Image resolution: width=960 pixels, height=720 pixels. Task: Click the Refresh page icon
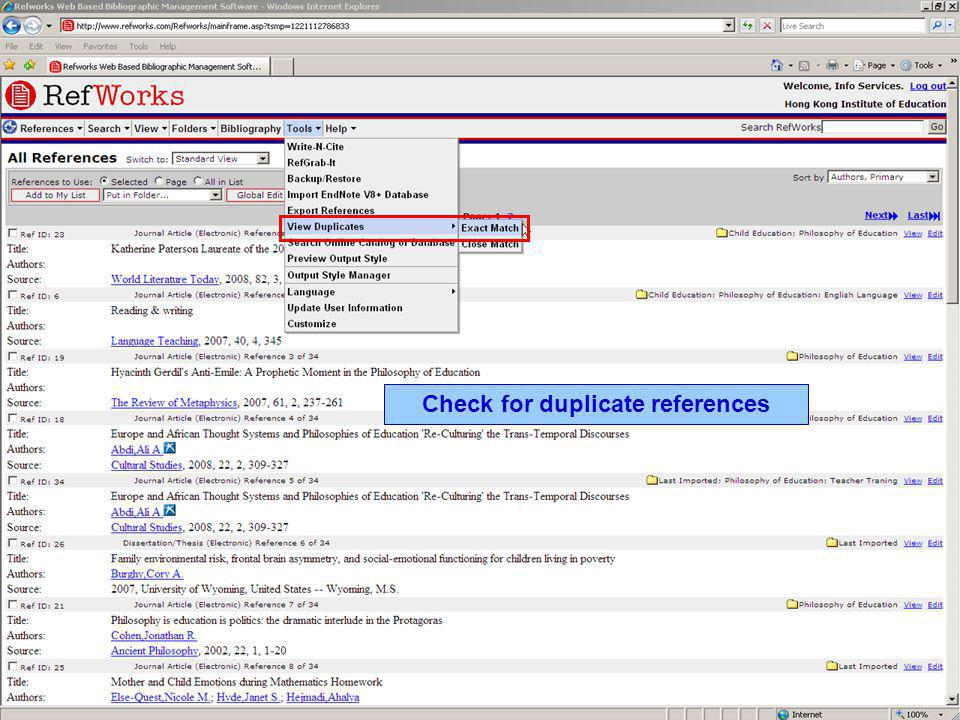click(748, 26)
